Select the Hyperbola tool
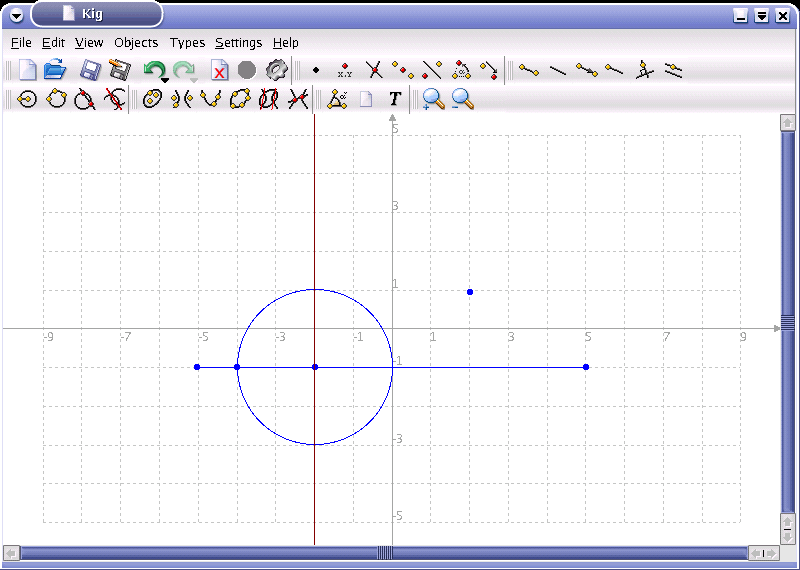800x570 pixels. pyautogui.click(x=181, y=99)
